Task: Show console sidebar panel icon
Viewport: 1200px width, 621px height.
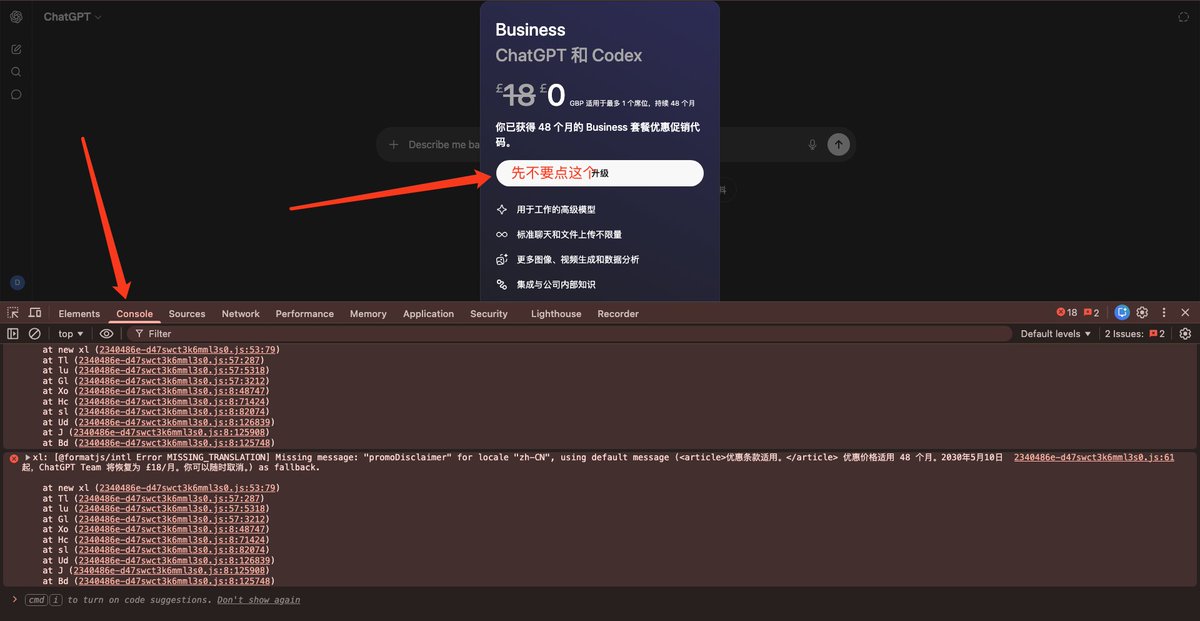Action: click(13, 334)
